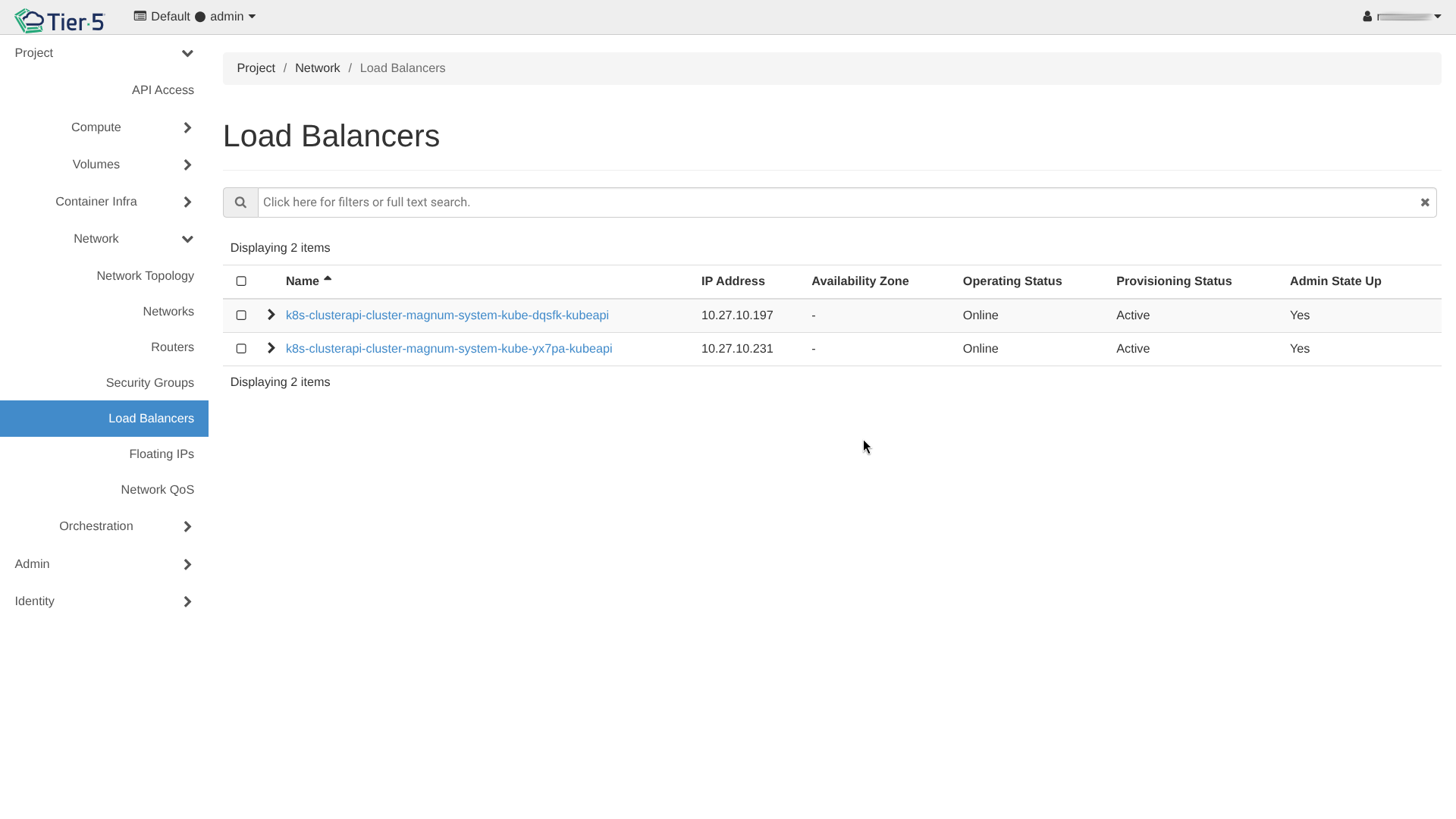This screenshot has width=1456, height=819.
Task: Click the user profile icon in the top right
Action: pos(1367,17)
